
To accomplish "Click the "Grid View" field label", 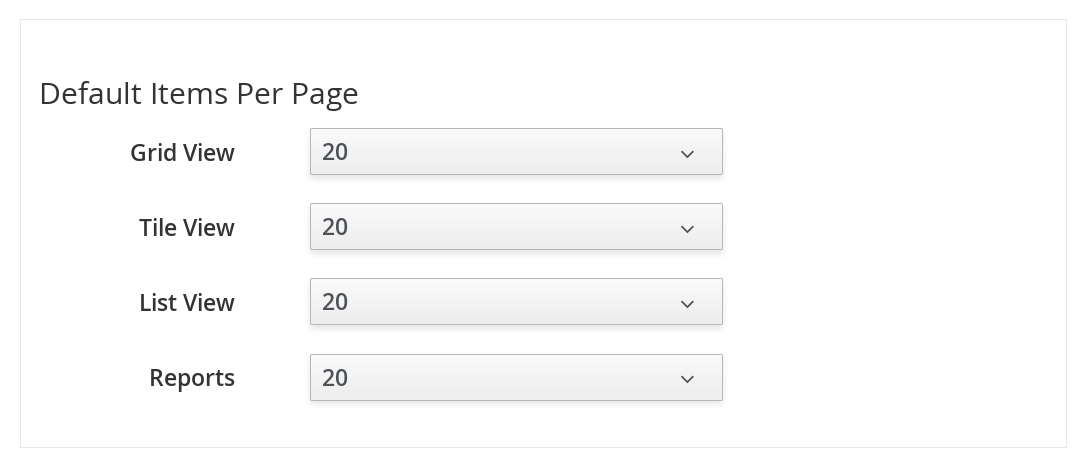I will coord(182,153).
